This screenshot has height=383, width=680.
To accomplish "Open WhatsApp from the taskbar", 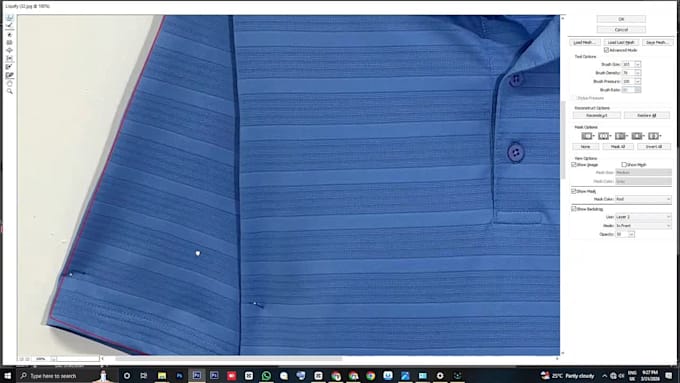I will coord(266,376).
